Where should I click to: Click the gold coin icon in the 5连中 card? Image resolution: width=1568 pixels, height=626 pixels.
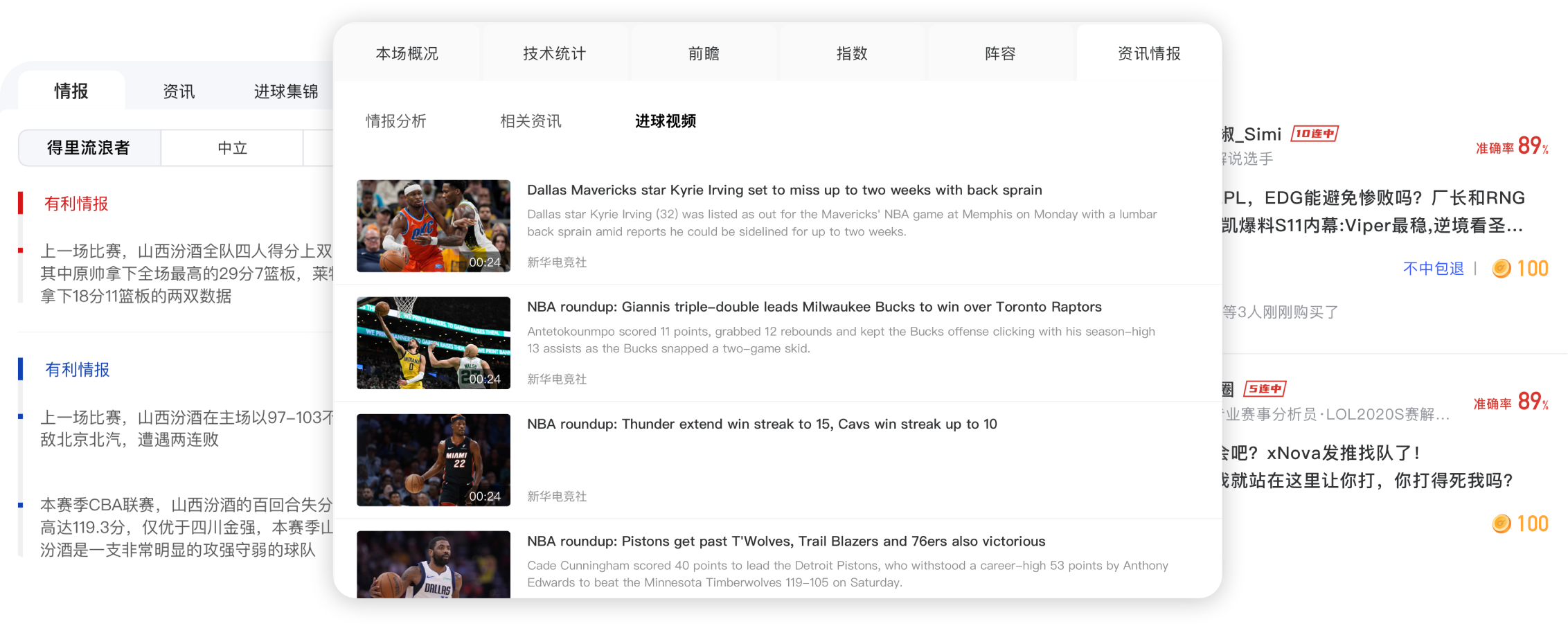1502,524
